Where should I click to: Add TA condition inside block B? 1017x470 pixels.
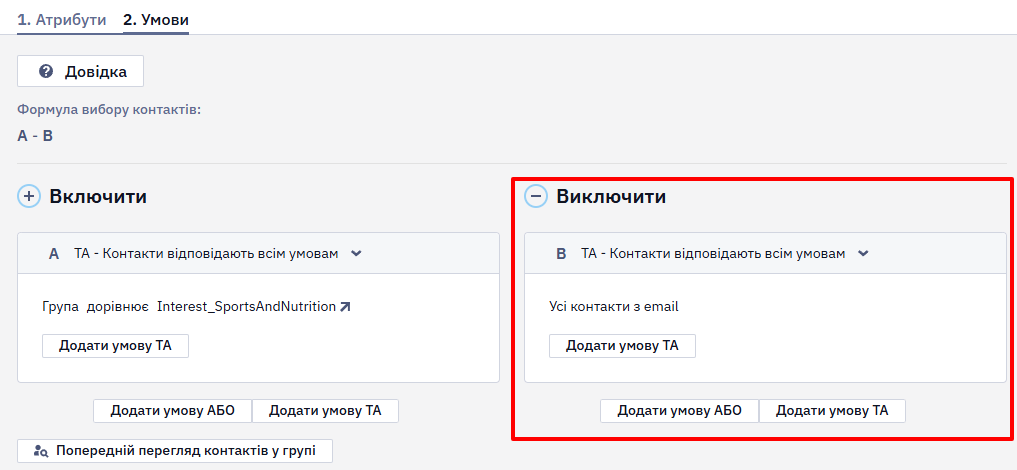pyautogui.click(x=623, y=346)
